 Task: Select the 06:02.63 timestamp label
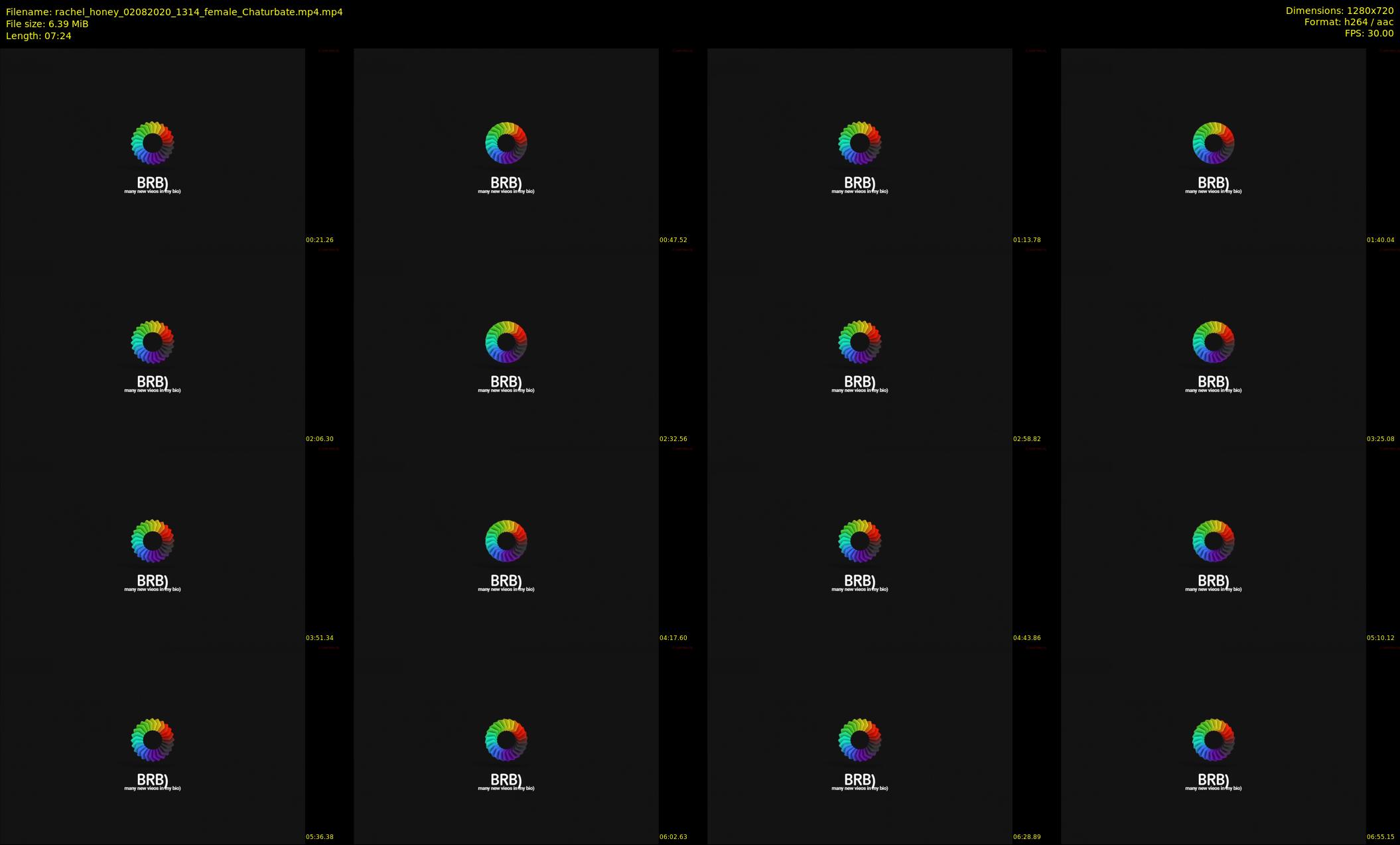[x=673, y=837]
